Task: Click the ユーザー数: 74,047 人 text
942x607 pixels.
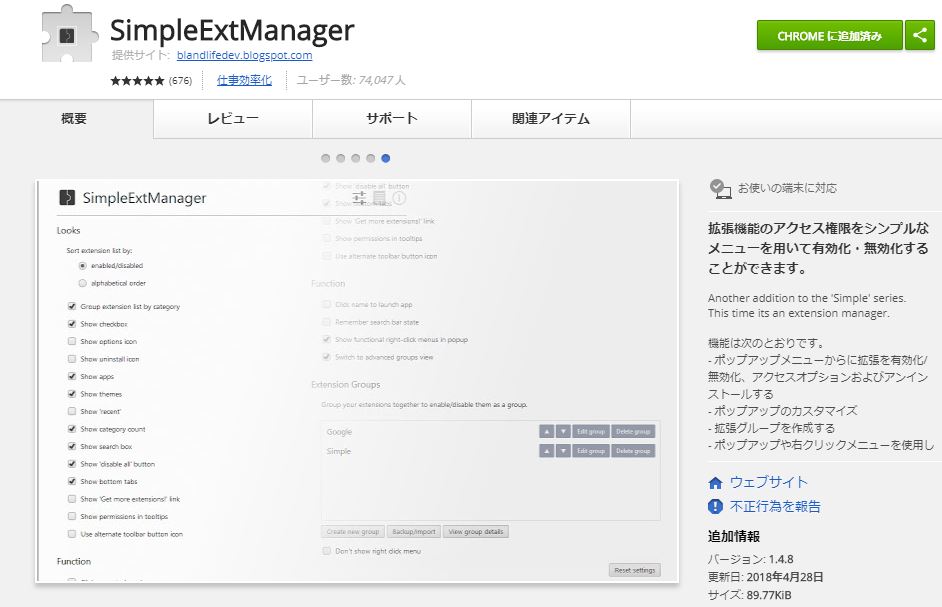Action: [x=351, y=81]
